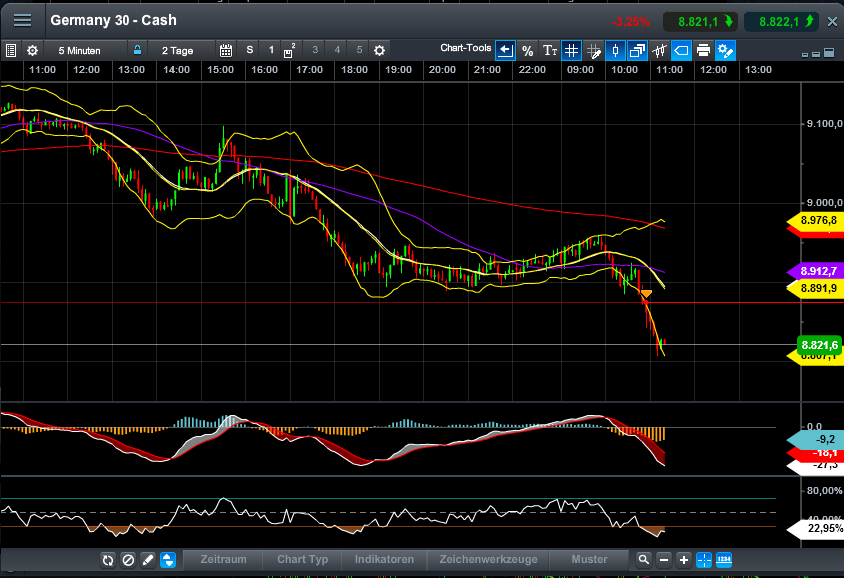Toggle the price label tag display
Viewport: 844px width, 578px height.
click(681, 50)
